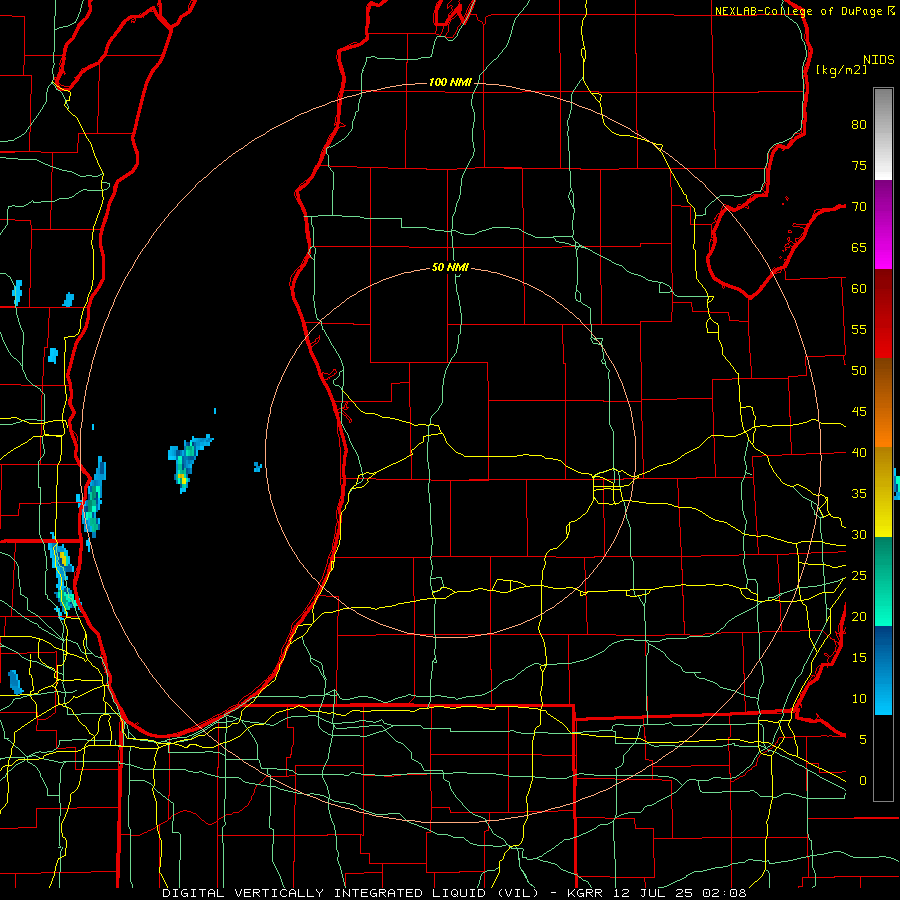Click the 65 value on the VIL scale
This screenshot has height=900, width=900.
tap(859, 248)
